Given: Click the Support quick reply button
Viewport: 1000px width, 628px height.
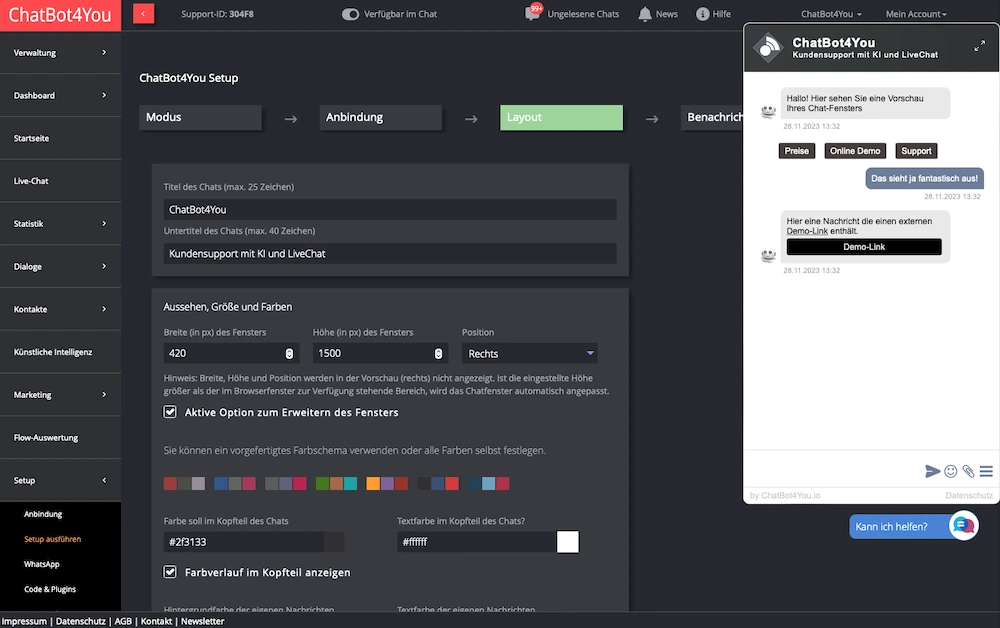Looking at the screenshot, I should click(916, 151).
